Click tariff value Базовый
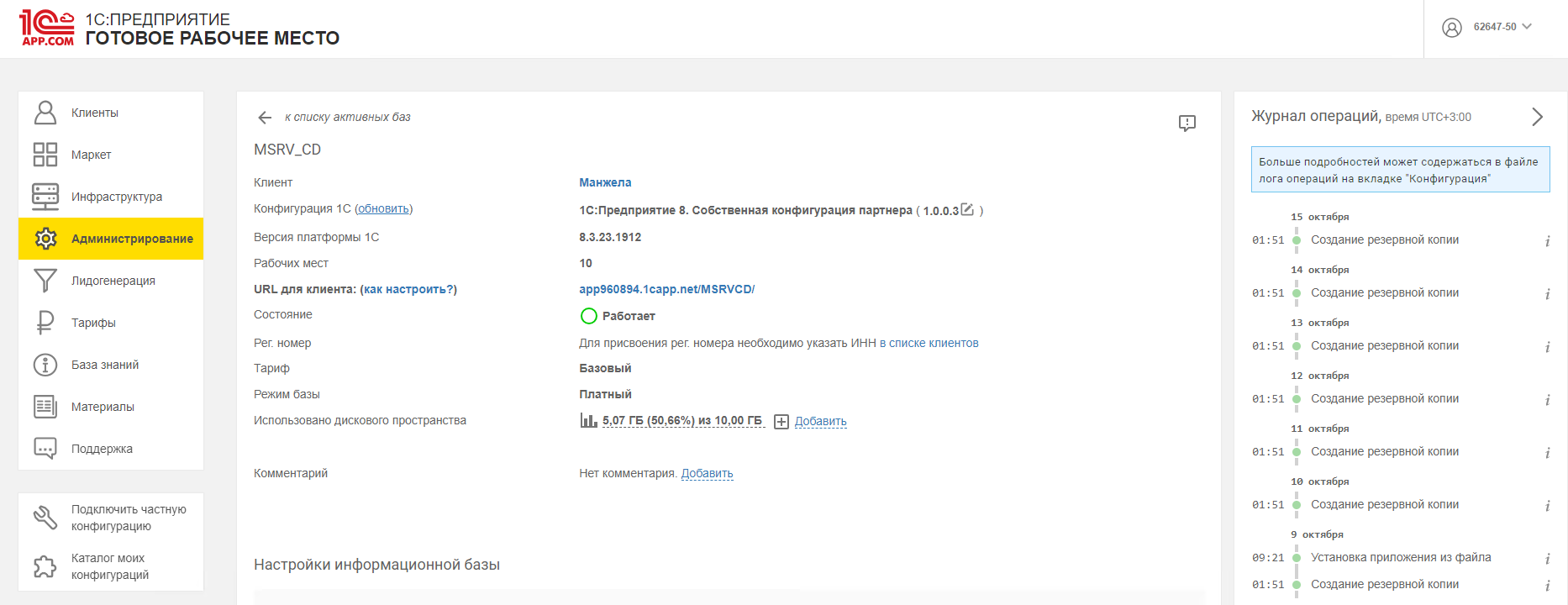The width and height of the screenshot is (1568, 605). pos(605,368)
